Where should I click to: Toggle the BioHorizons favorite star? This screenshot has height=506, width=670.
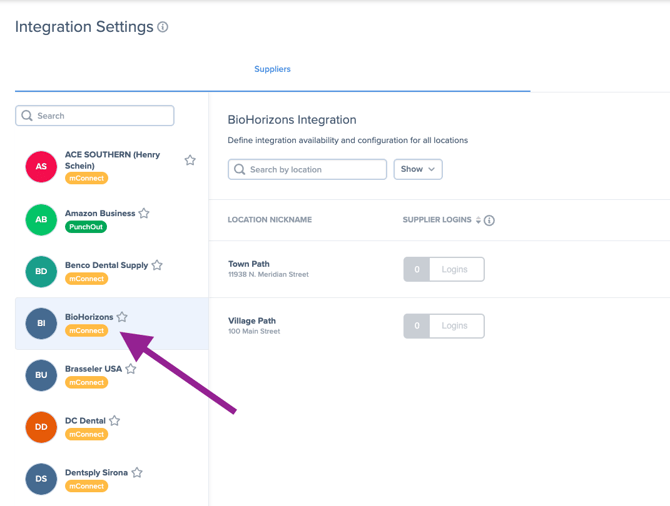(x=122, y=317)
